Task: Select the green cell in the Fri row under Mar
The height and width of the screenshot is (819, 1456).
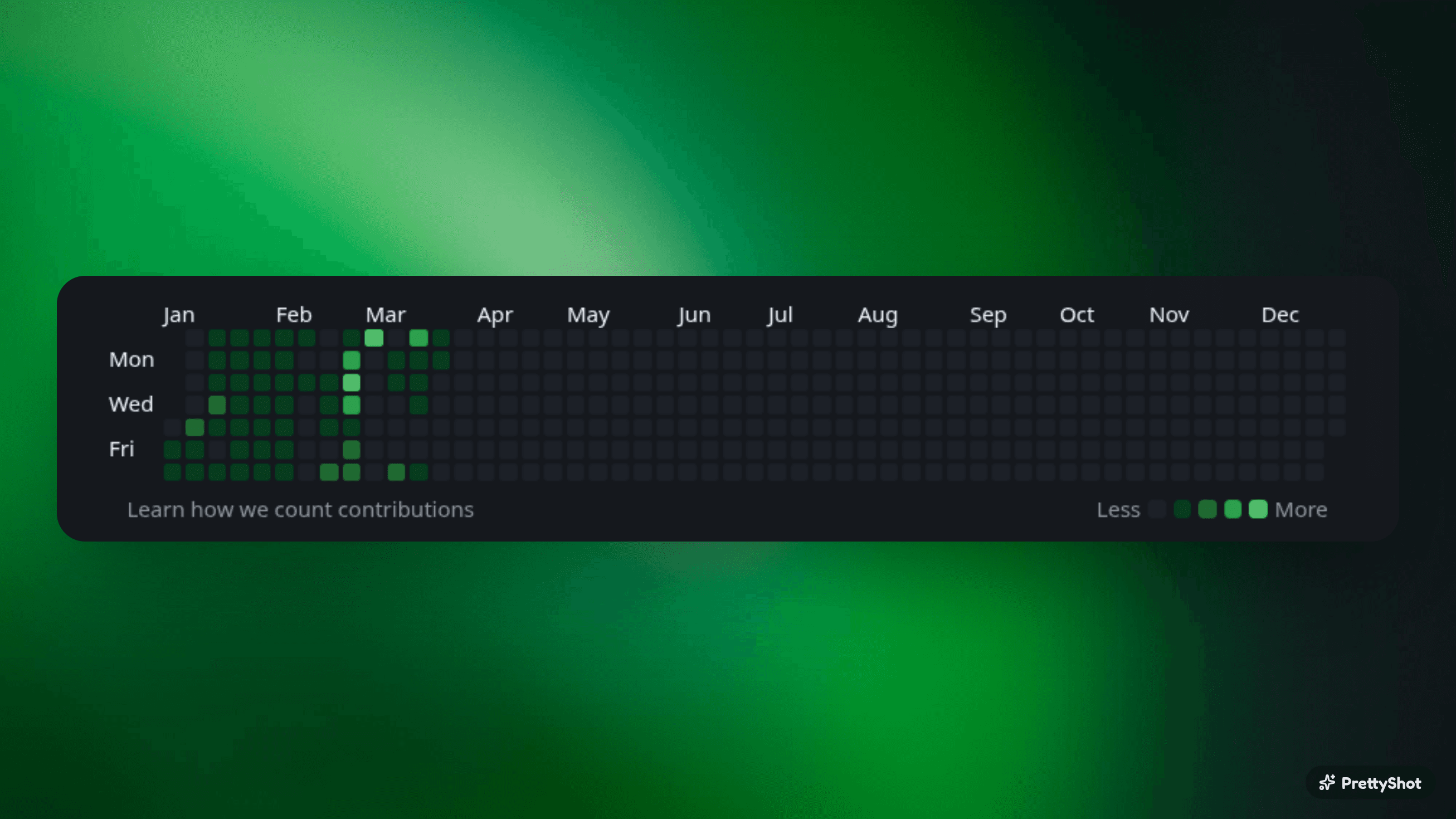Action: (x=351, y=450)
